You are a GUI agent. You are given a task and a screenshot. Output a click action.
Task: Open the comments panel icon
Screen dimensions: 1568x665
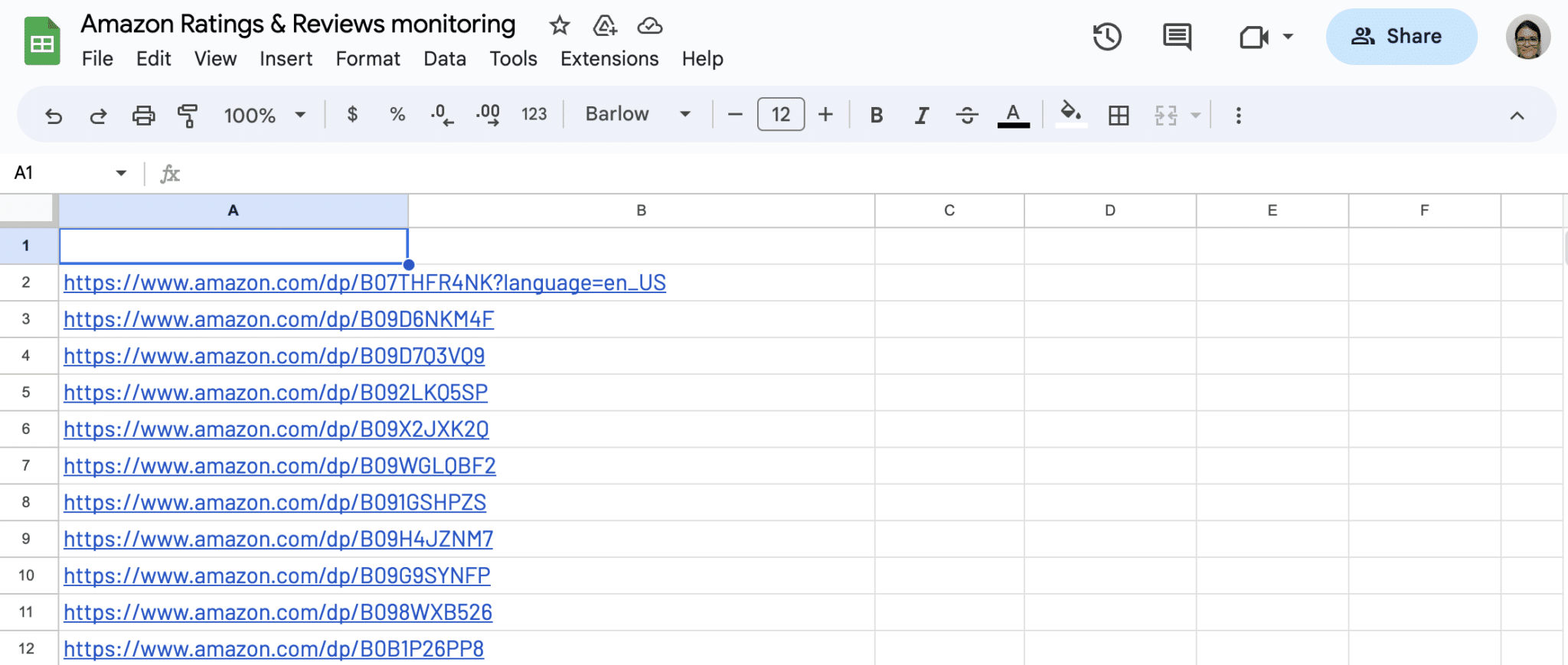tap(1177, 37)
